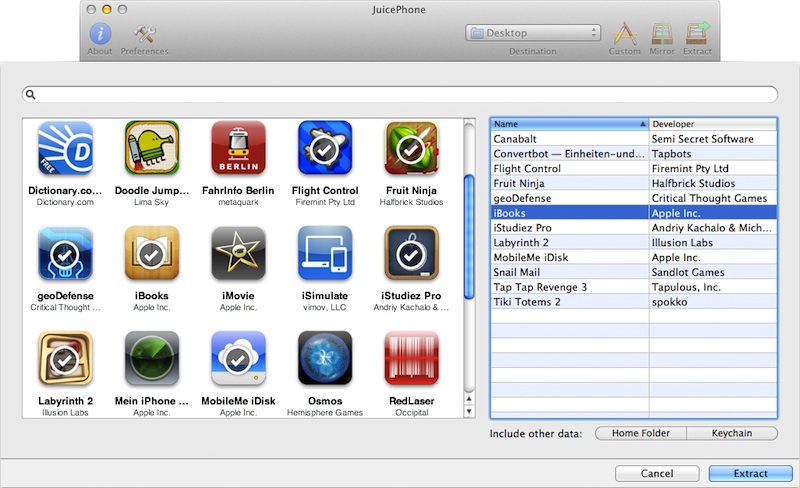Toggle Keychain data inclusion
This screenshot has width=800, height=488.
pyautogui.click(x=732, y=433)
